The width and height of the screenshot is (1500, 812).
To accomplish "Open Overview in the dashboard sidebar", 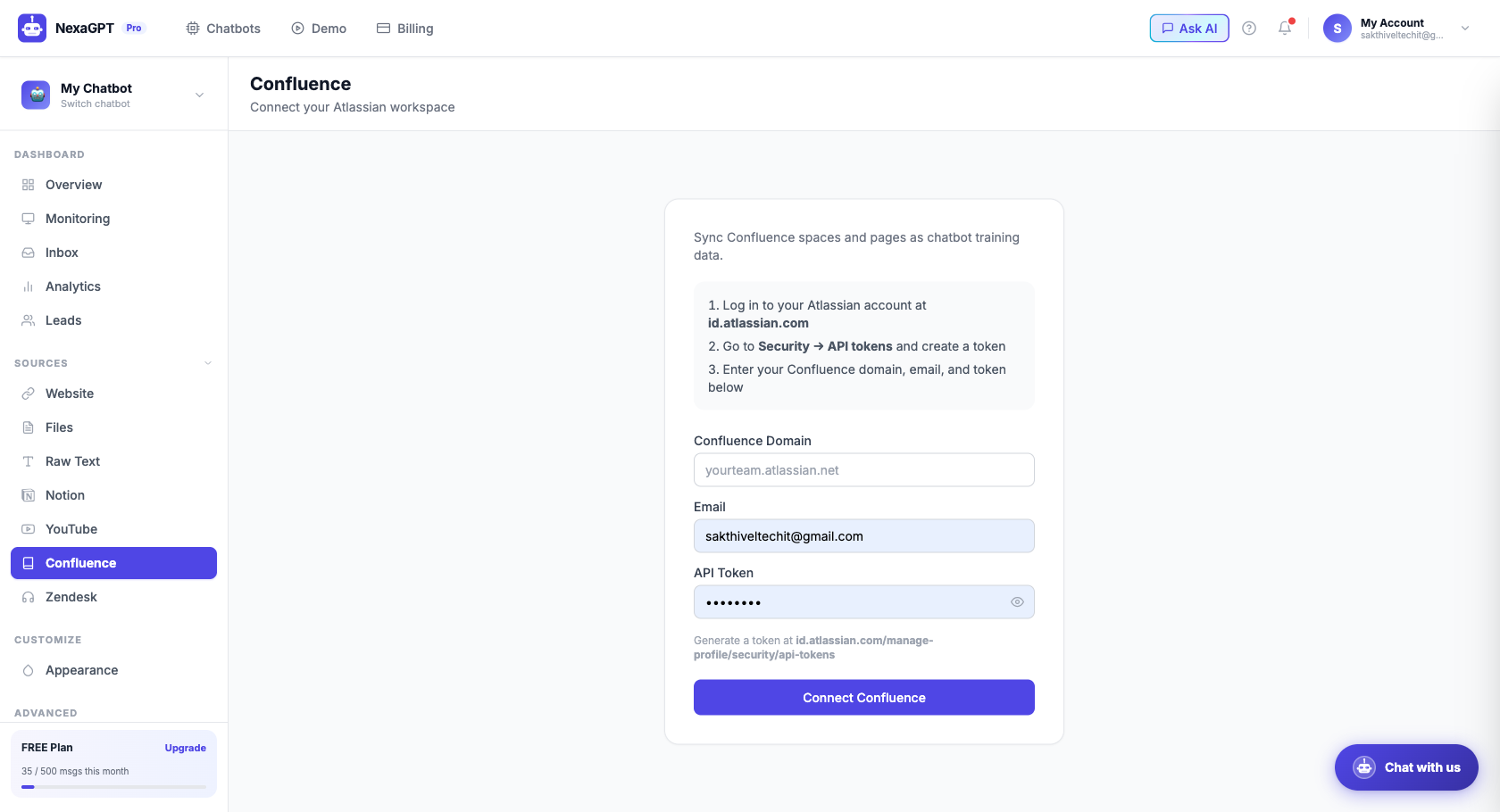I will tap(113, 185).
